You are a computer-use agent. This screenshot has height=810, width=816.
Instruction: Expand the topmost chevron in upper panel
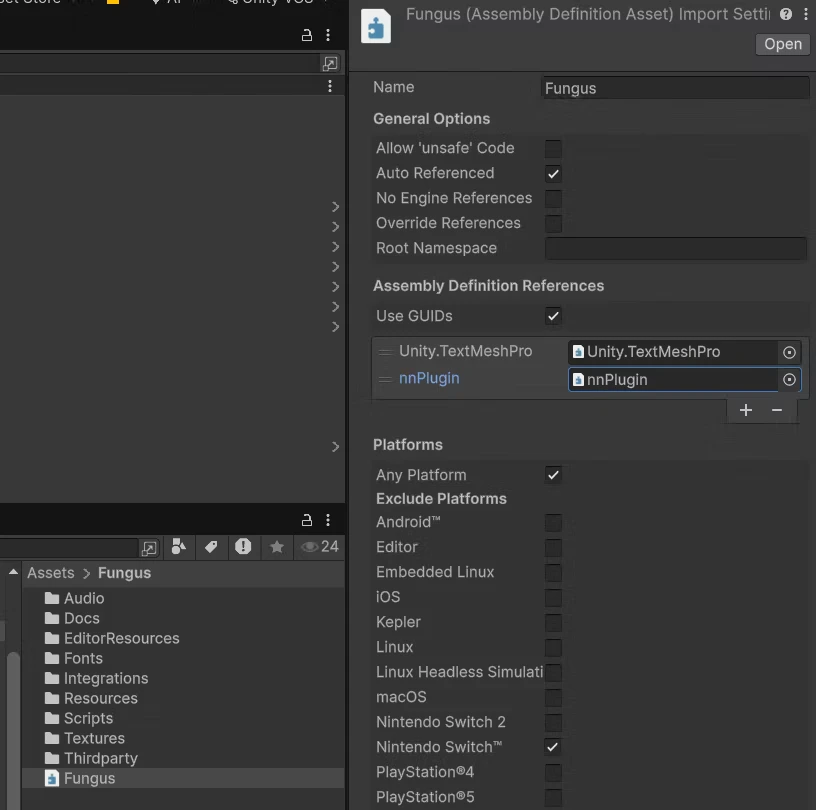[336, 207]
